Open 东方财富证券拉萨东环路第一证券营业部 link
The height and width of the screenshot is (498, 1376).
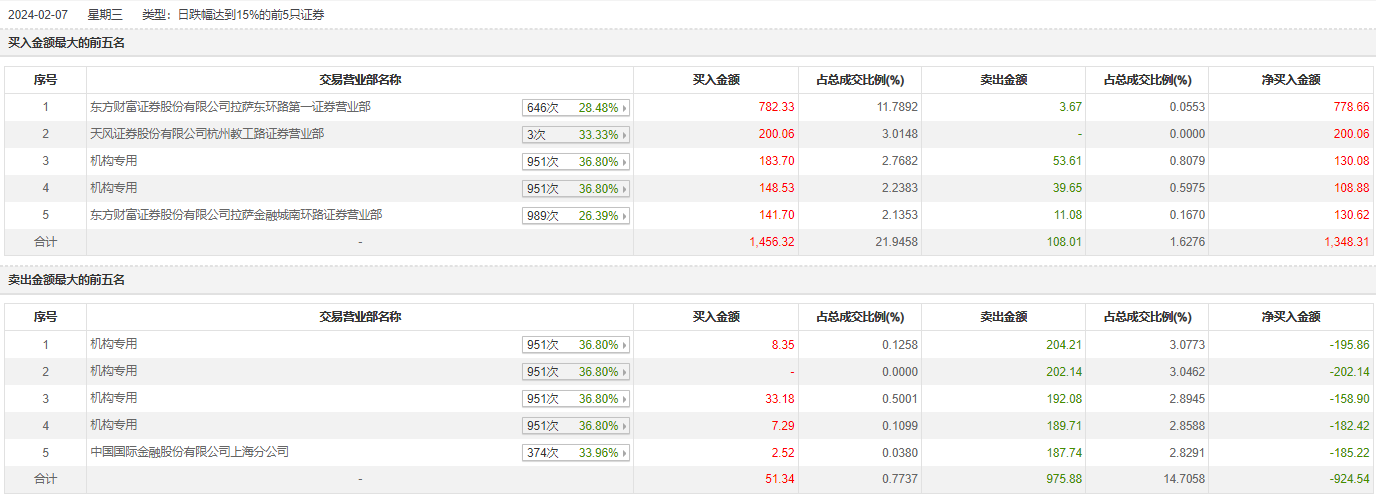[230, 107]
